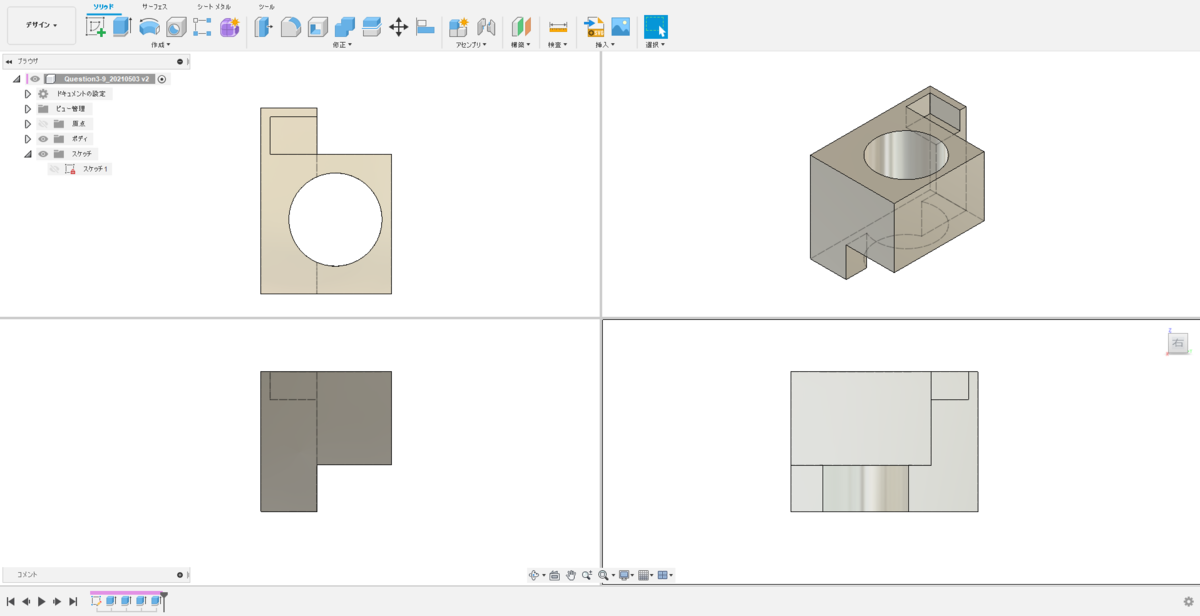1200x616 pixels.
Task: Show the hidden 原点 folder
Action: (43, 124)
